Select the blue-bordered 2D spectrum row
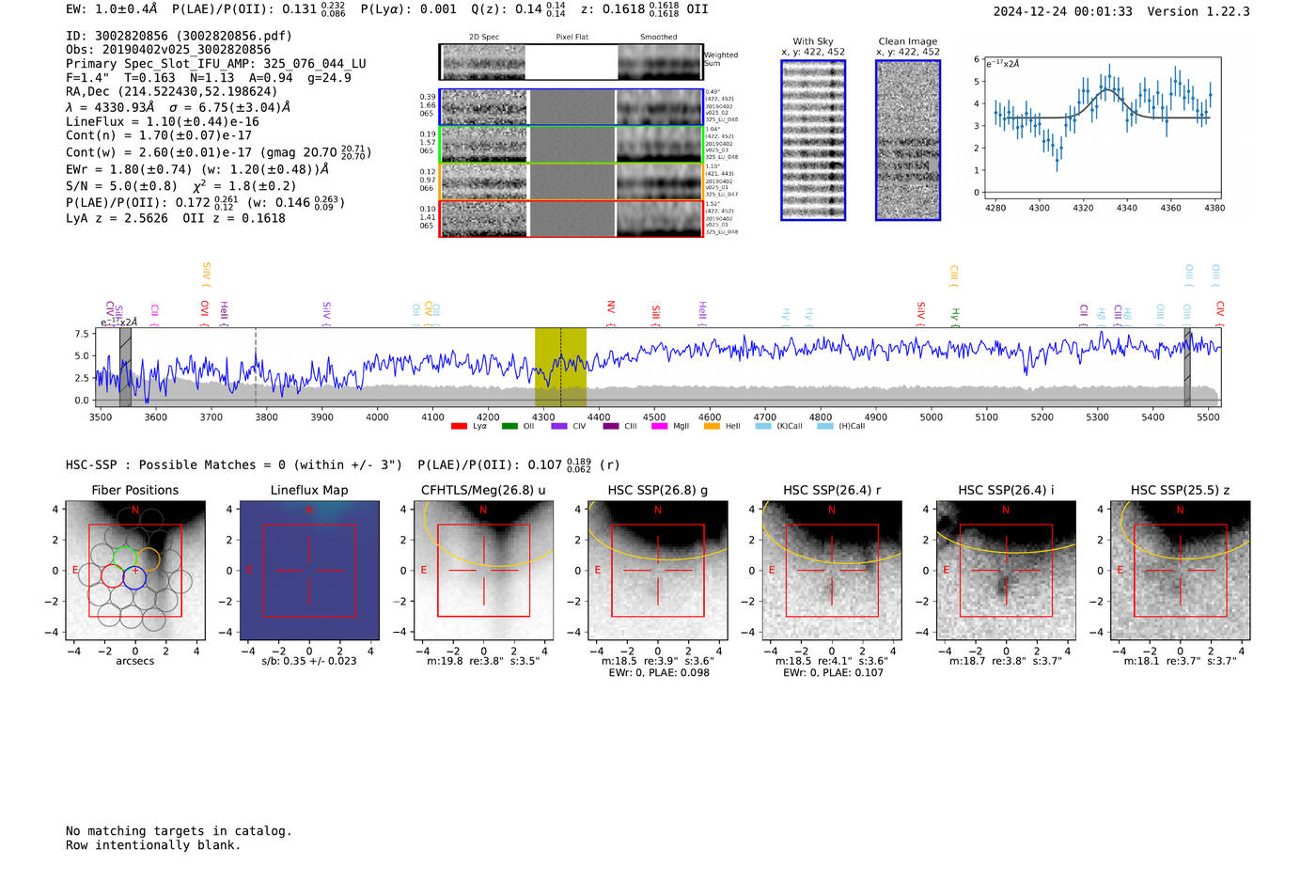1316x896 pixels. [572, 107]
